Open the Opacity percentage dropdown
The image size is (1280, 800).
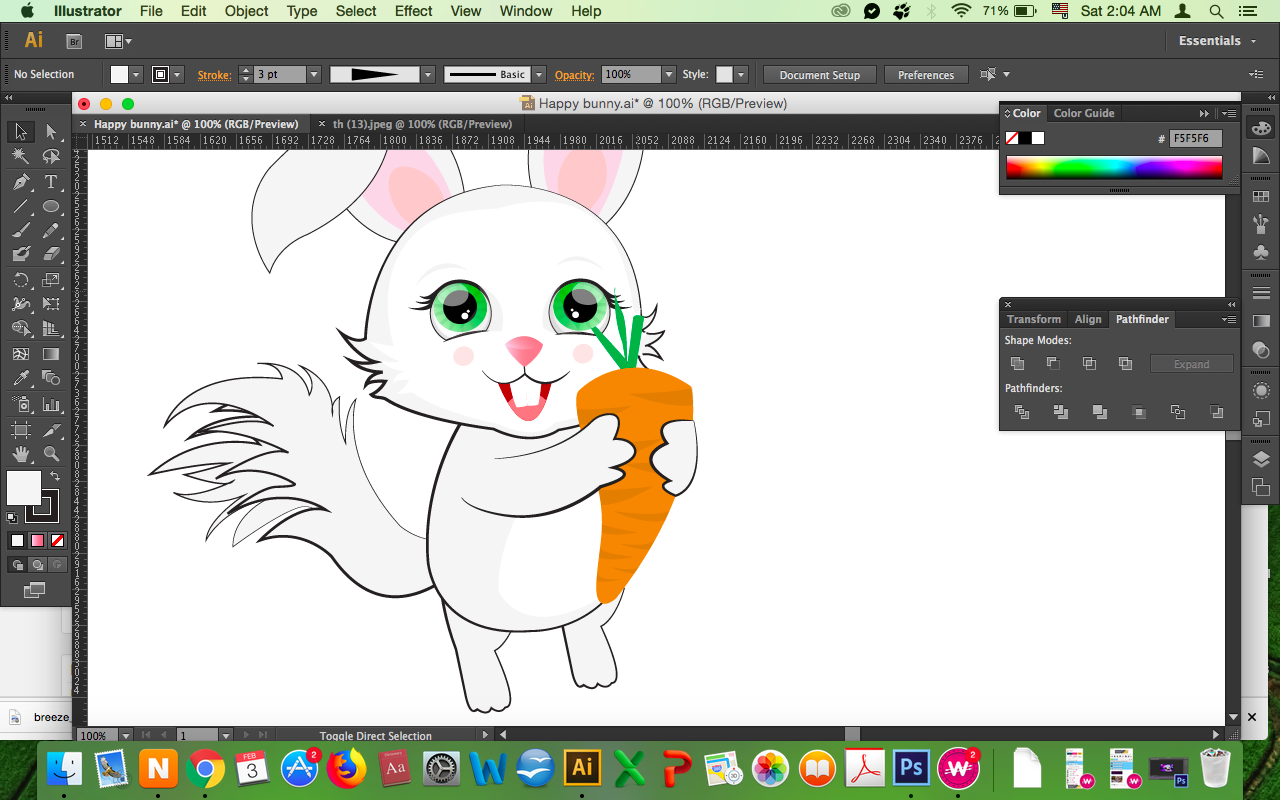[x=669, y=75]
